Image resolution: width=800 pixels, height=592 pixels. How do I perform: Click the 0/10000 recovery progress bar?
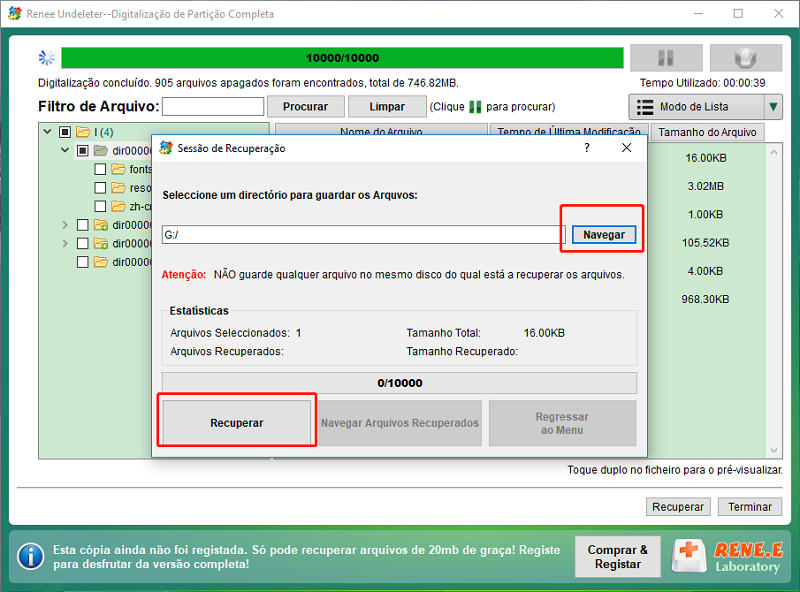399,383
